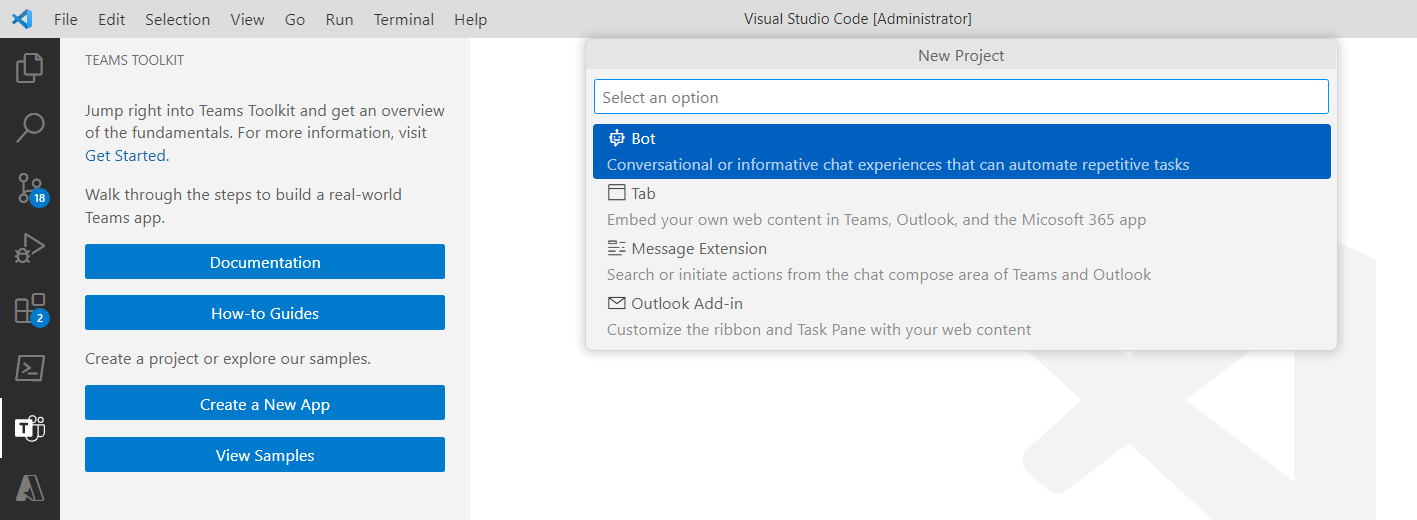Viewport: 1417px width, 520px height.
Task: Open the Selection menu
Action: pos(177,19)
